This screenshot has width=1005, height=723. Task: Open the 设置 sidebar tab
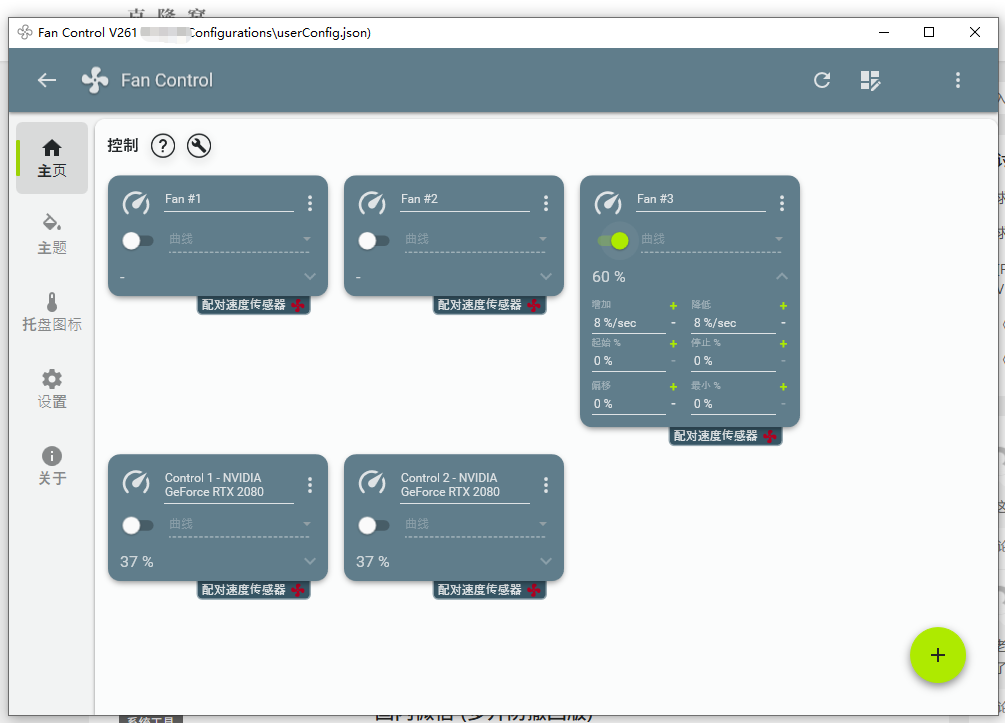pos(52,388)
